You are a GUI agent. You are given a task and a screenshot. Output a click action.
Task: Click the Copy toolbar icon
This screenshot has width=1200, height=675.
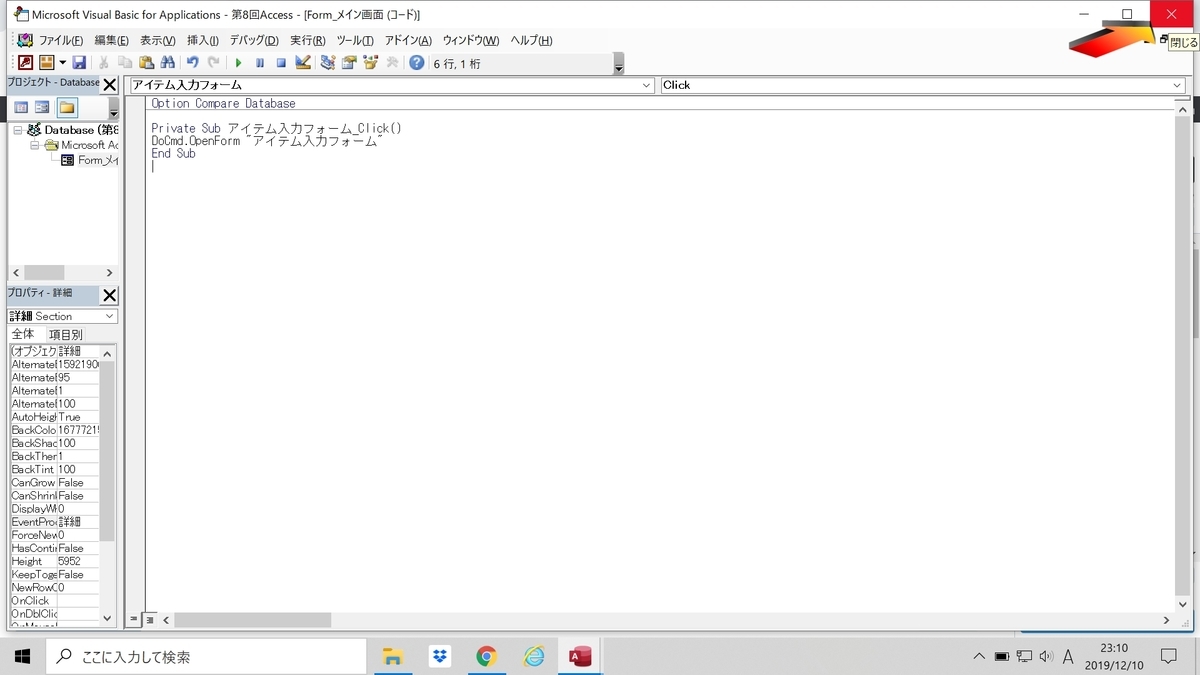[x=125, y=62]
